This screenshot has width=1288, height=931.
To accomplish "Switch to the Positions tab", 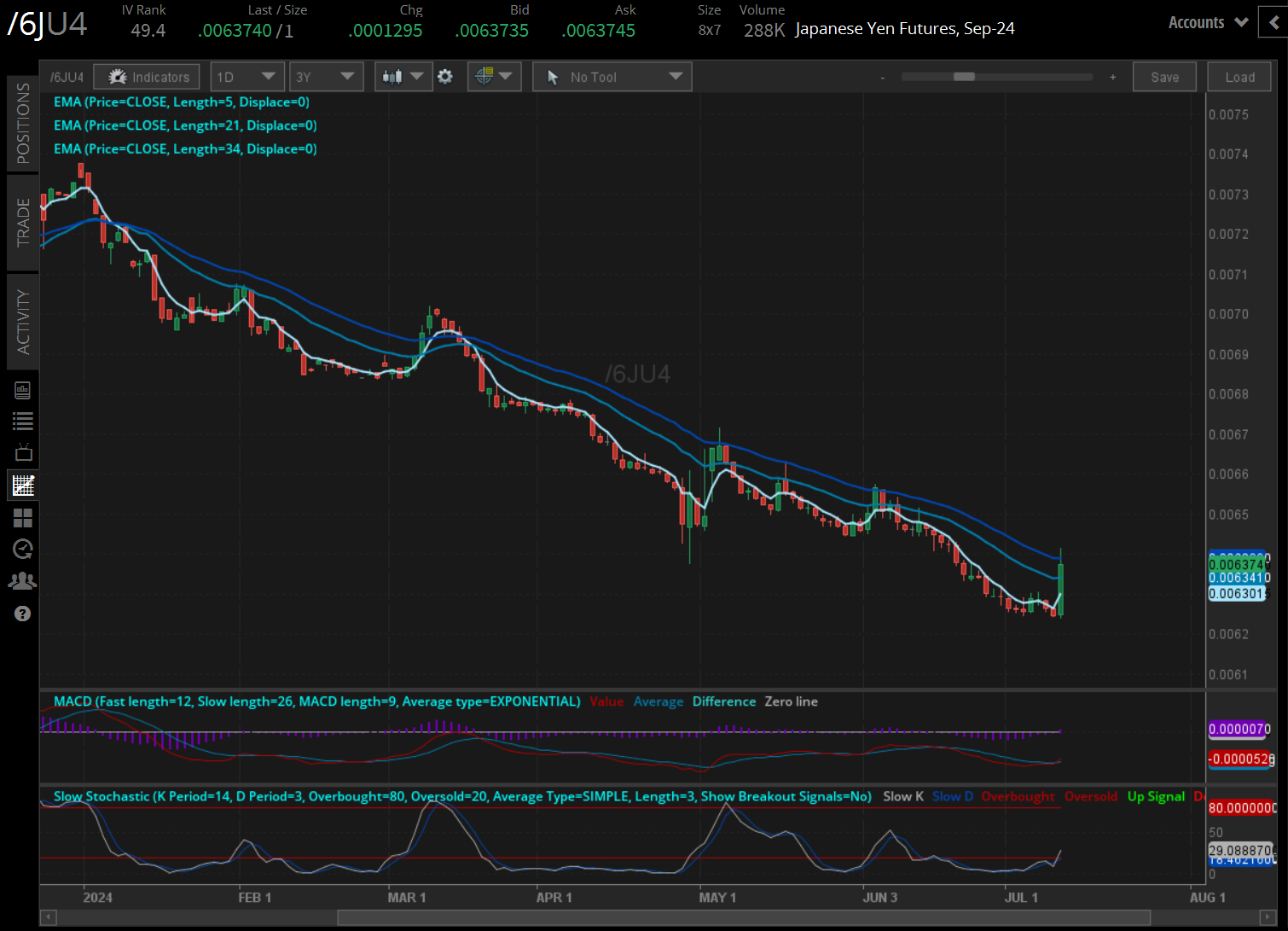I will click(x=23, y=123).
